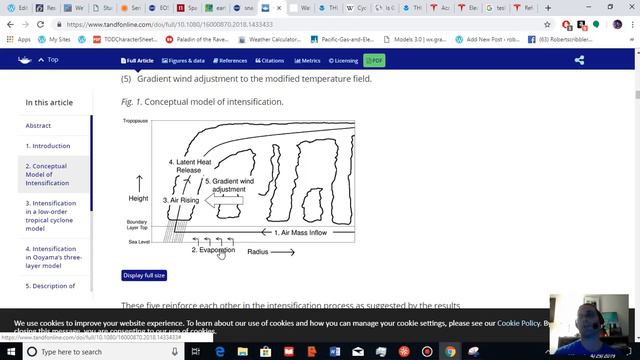Close the active Taylor & Francis tab

coord(279,8)
